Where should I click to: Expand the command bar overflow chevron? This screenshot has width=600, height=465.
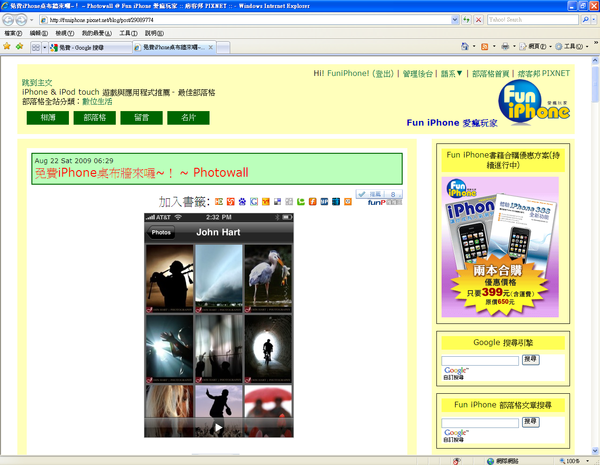pos(596,42)
